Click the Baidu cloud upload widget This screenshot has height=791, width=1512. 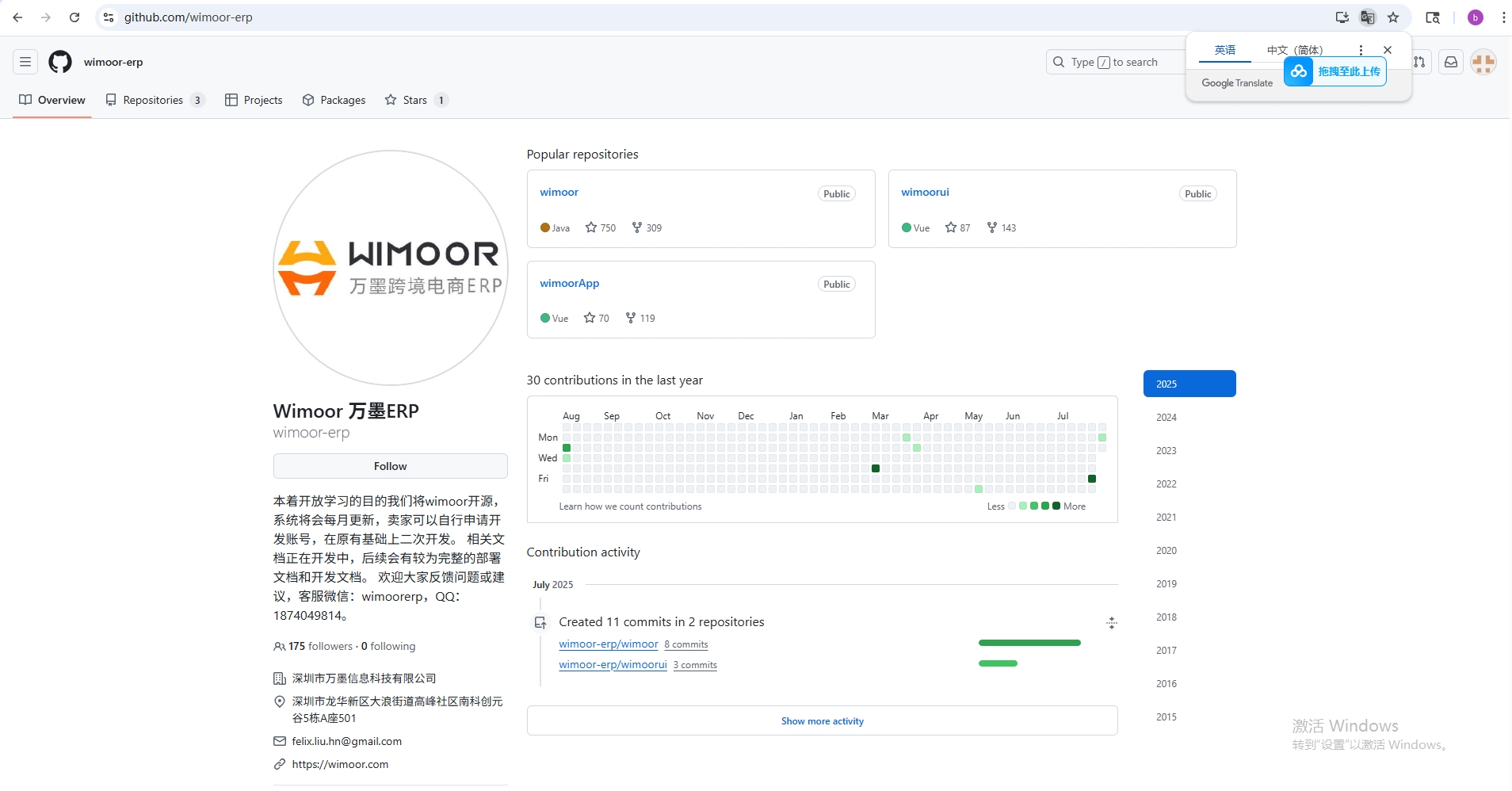click(x=1335, y=71)
